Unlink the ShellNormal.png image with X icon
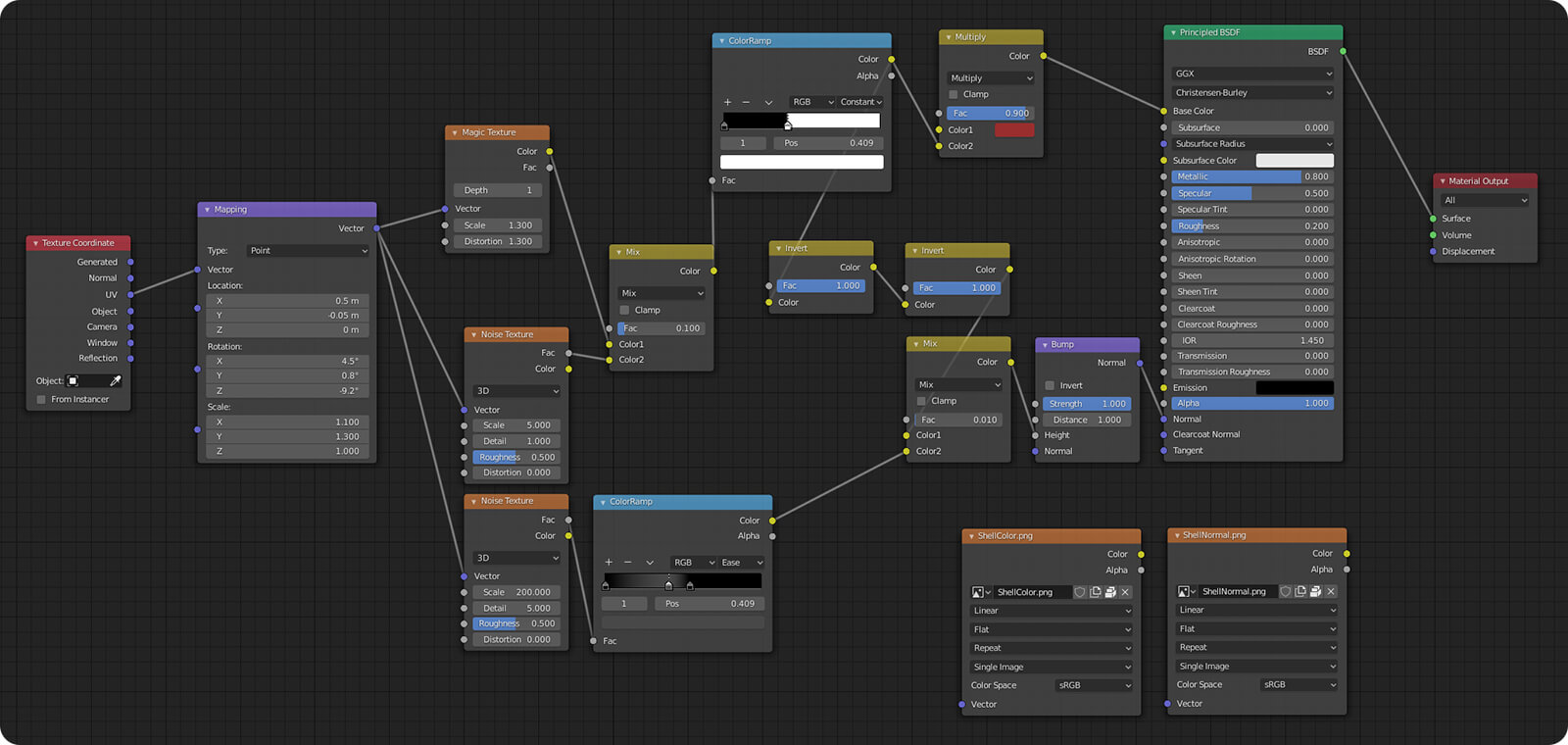The width and height of the screenshot is (1568, 745). [x=1331, y=591]
